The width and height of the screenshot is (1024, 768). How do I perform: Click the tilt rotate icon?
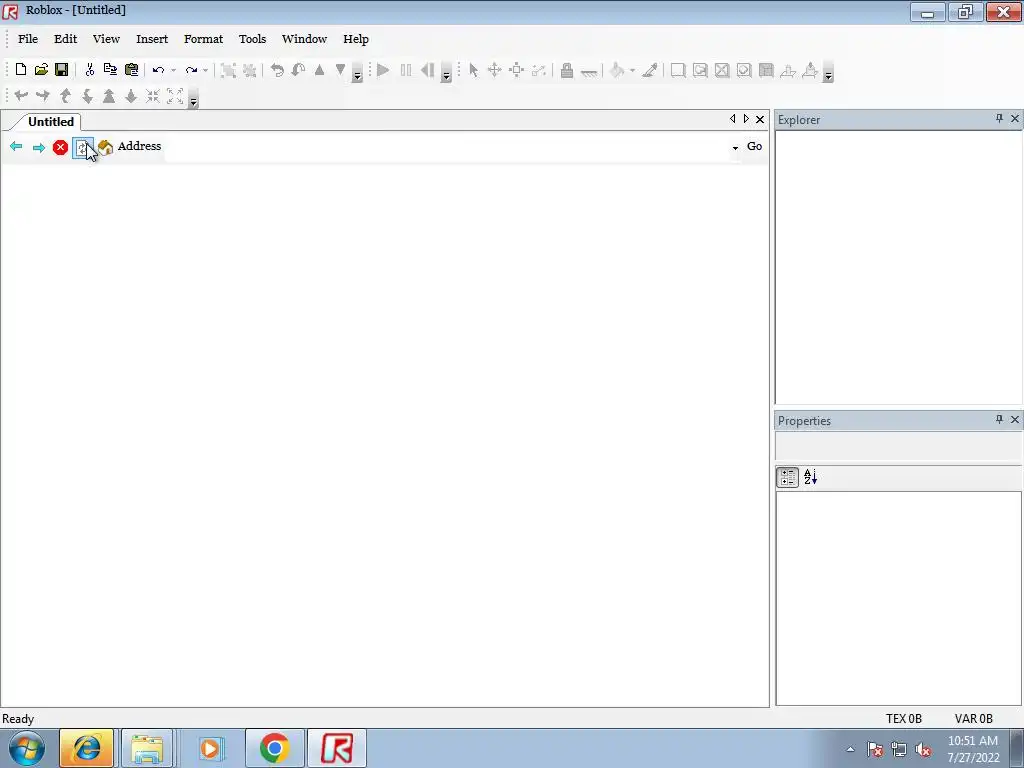[x=298, y=70]
